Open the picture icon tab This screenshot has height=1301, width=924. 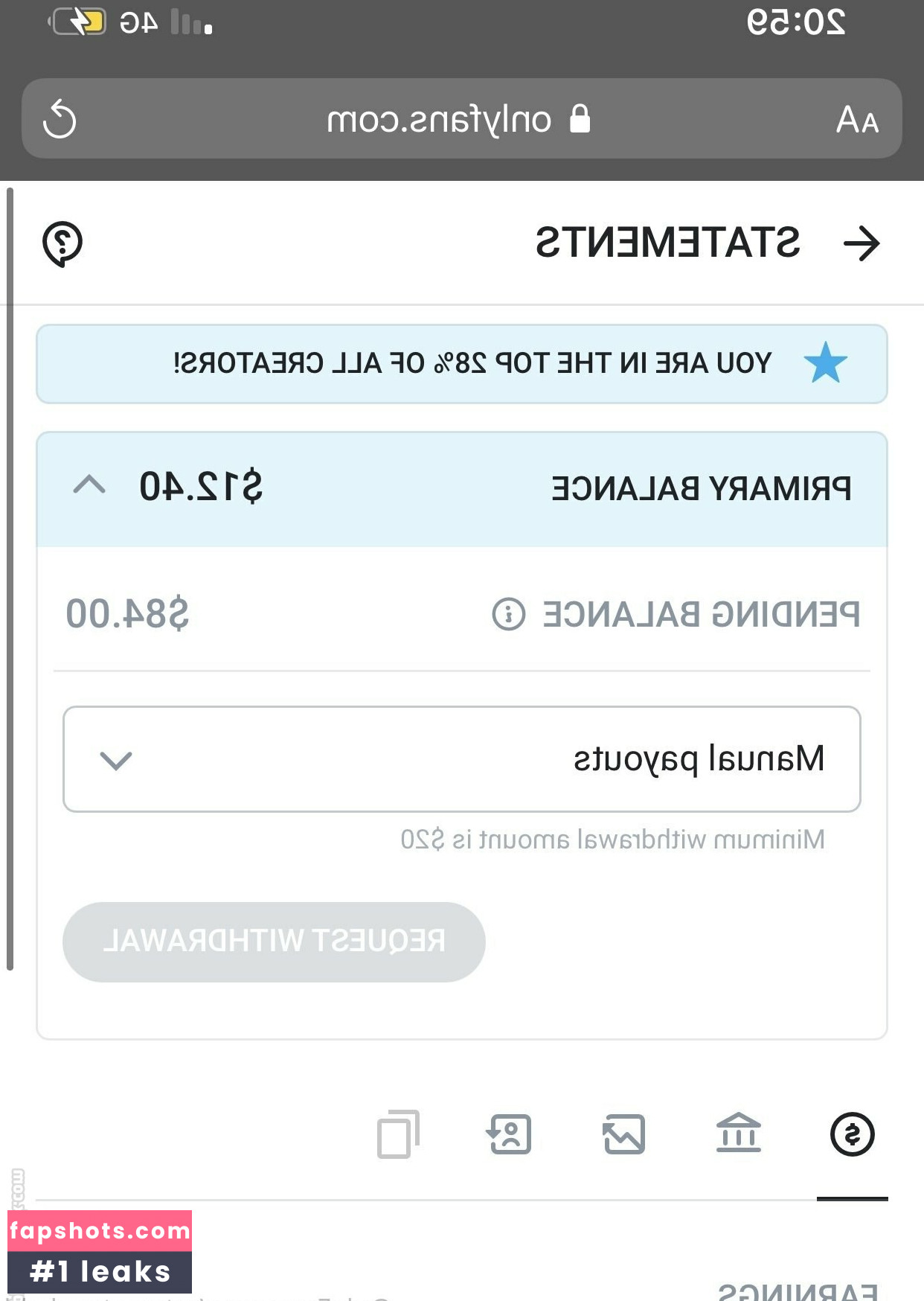click(623, 1134)
